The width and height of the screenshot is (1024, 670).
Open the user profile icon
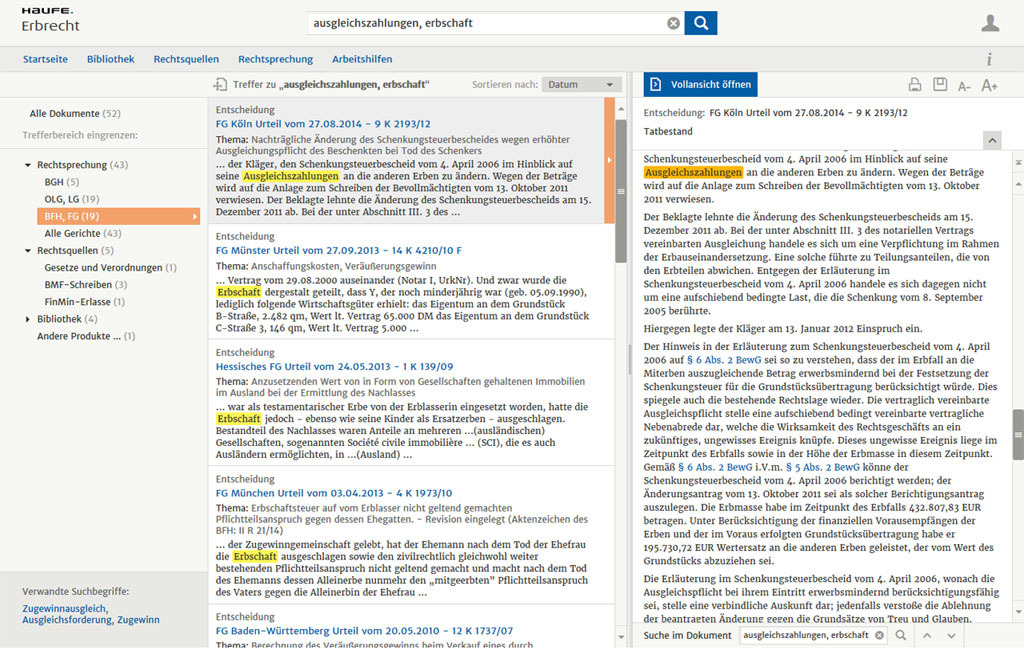coord(990,24)
